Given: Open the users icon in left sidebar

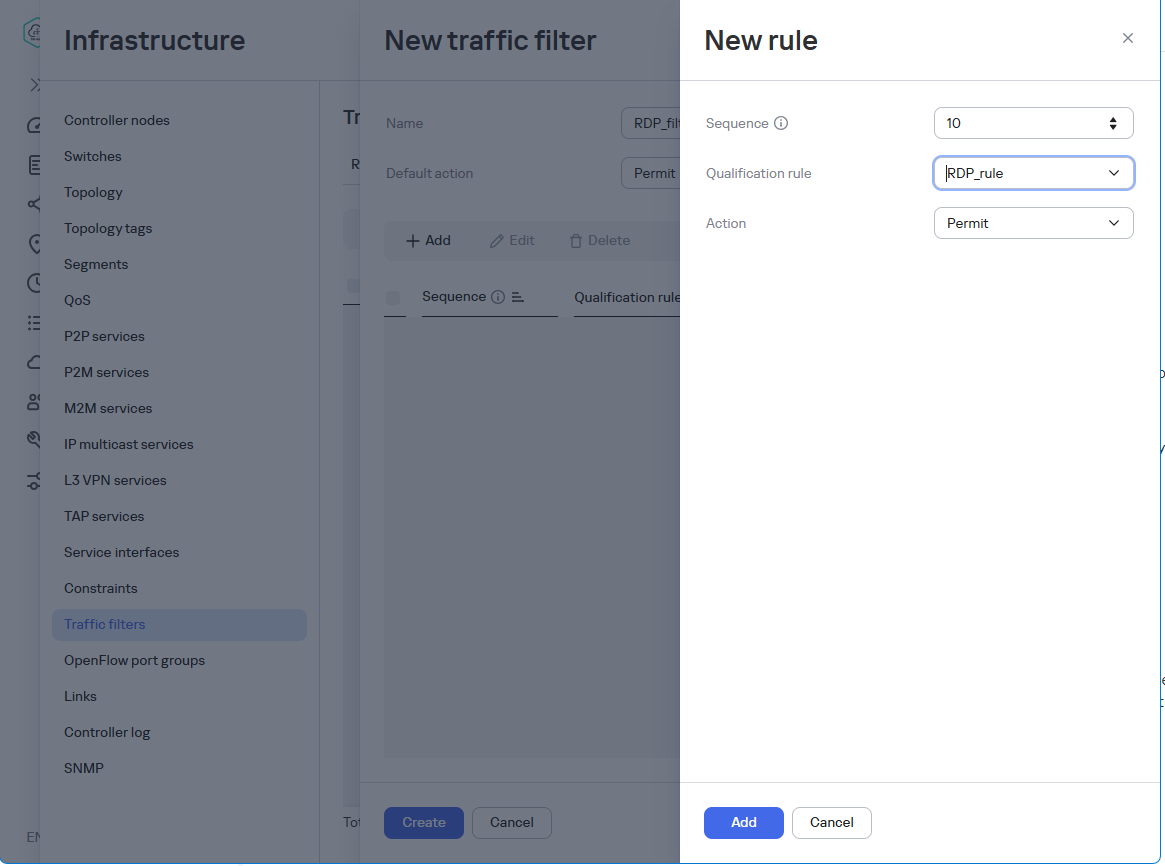Looking at the screenshot, I should [x=34, y=402].
